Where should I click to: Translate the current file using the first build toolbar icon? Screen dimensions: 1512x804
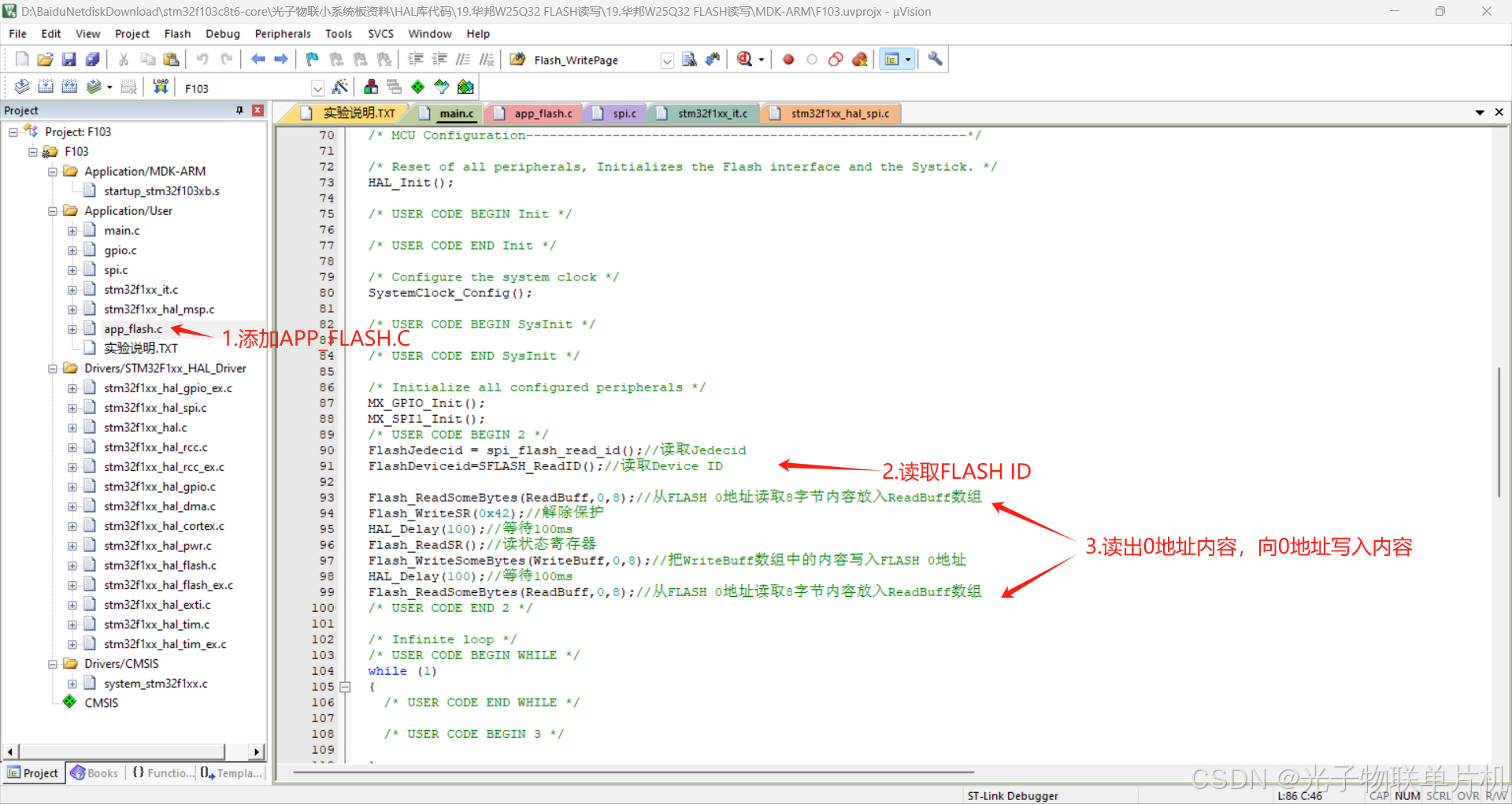[x=22, y=87]
